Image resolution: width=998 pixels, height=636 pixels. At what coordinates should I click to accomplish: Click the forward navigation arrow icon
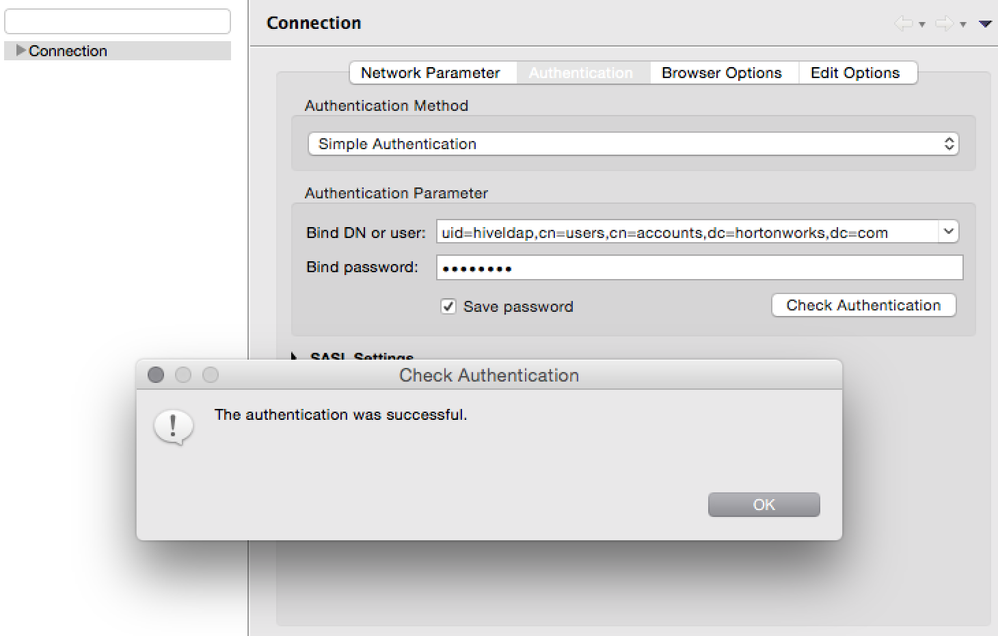[x=944, y=23]
